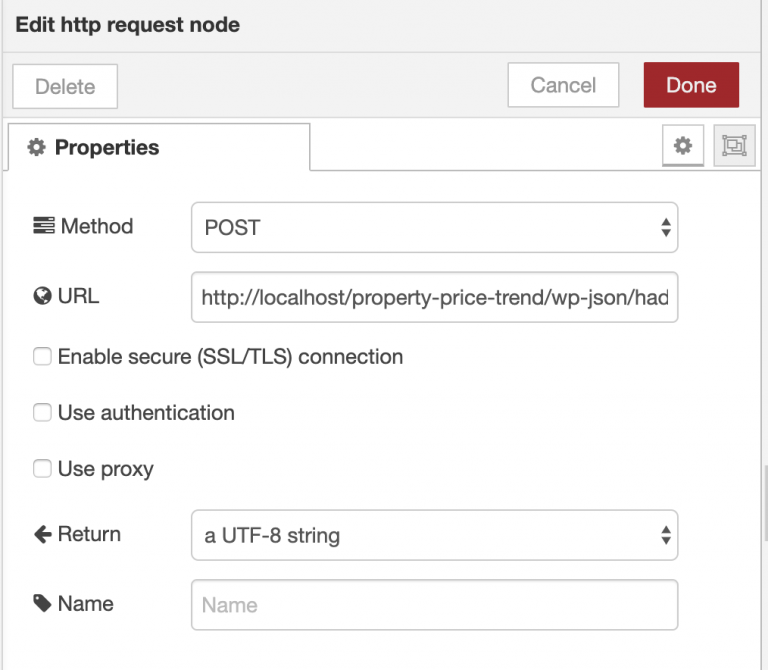Open the Method dropdown showing POST
Screen dimensions: 768x670
click(x=434, y=228)
